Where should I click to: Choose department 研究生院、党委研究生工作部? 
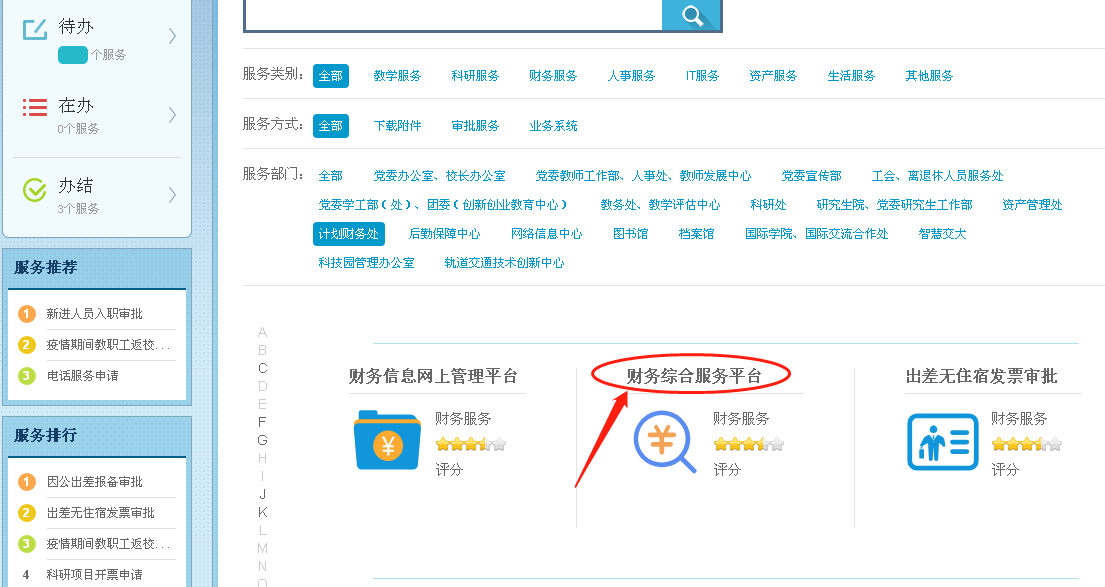(894, 204)
